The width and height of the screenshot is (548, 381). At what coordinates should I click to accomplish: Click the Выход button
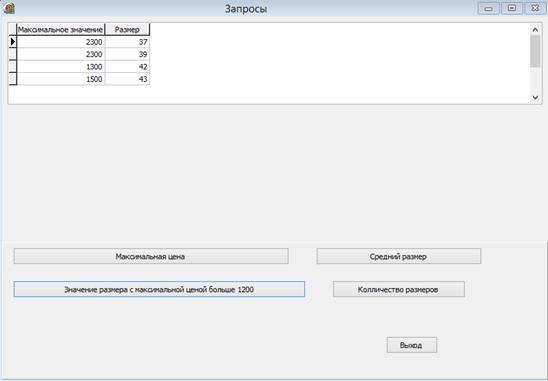[411, 345]
